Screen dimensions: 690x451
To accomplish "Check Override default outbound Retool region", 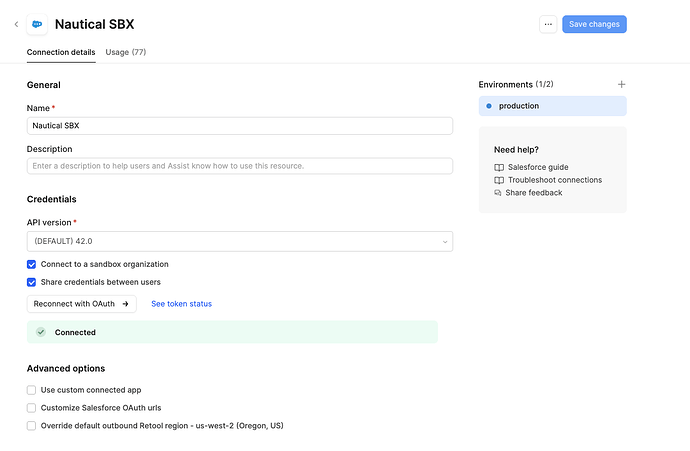I will coord(32,426).
